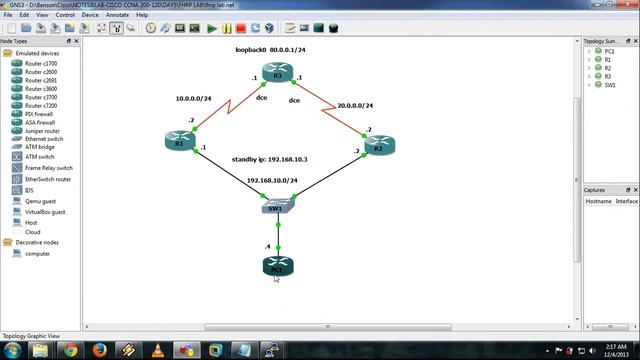Select the PC1 node on canvas
The height and width of the screenshot is (360, 640).
[278, 266]
